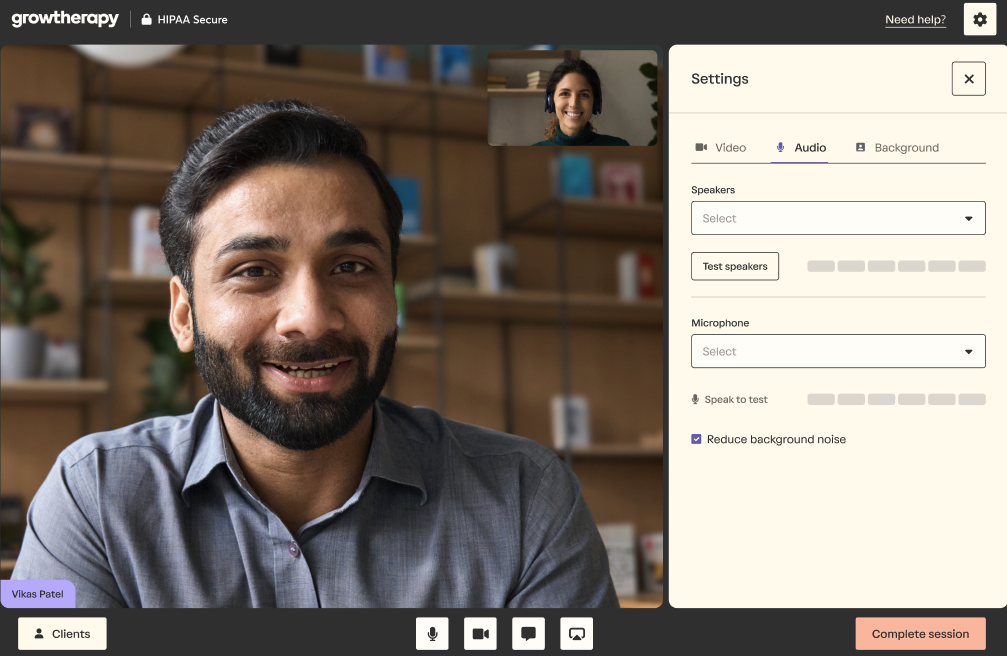Toggle the camera video button
The height and width of the screenshot is (656, 1007).
pyautogui.click(x=480, y=634)
